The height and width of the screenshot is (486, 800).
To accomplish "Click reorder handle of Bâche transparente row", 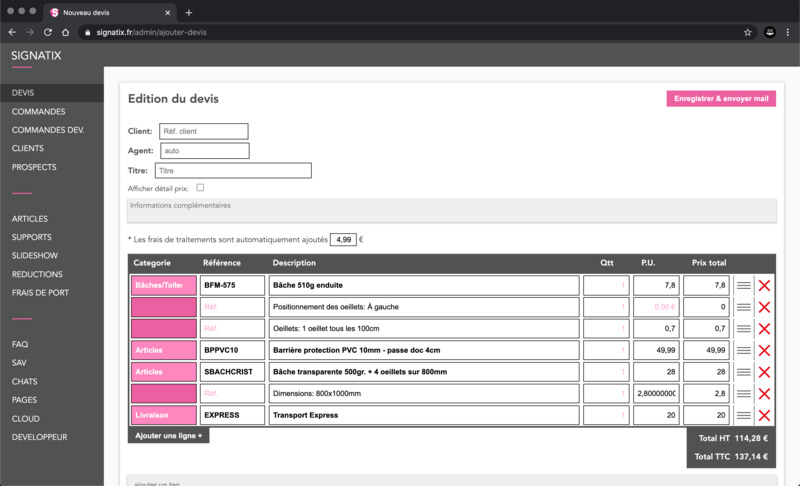I will 743,372.
